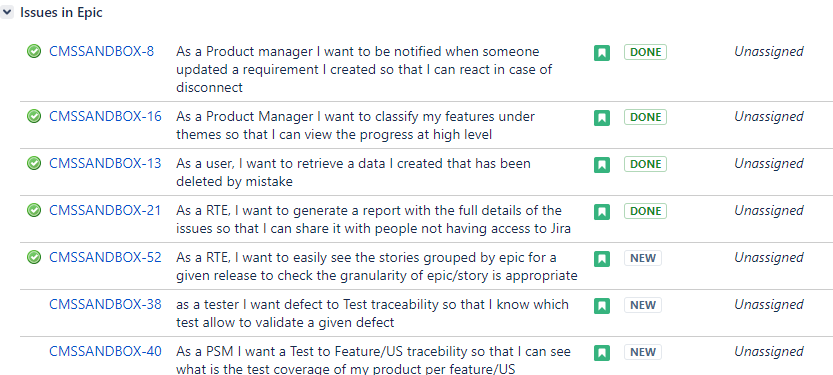The width and height of the screenshot is (833, 375).
Task: Open issue CMSSANDBOX-21
Action: [105, 210]
